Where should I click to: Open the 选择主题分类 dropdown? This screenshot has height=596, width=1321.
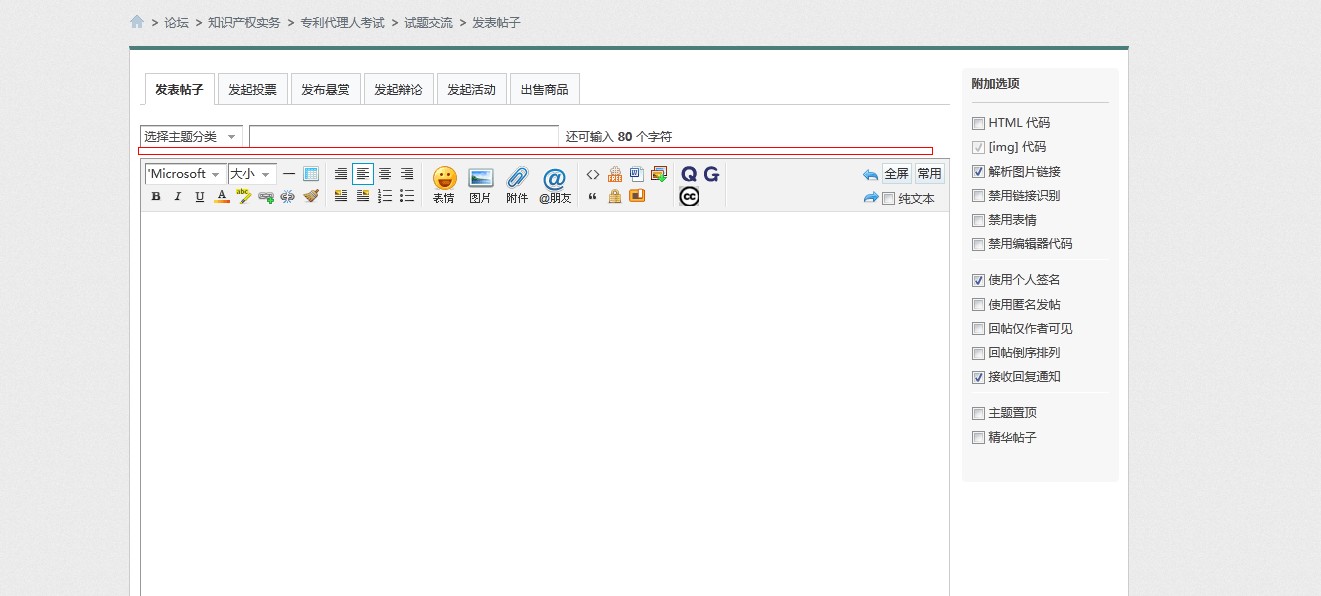click(x=190, y=136)
